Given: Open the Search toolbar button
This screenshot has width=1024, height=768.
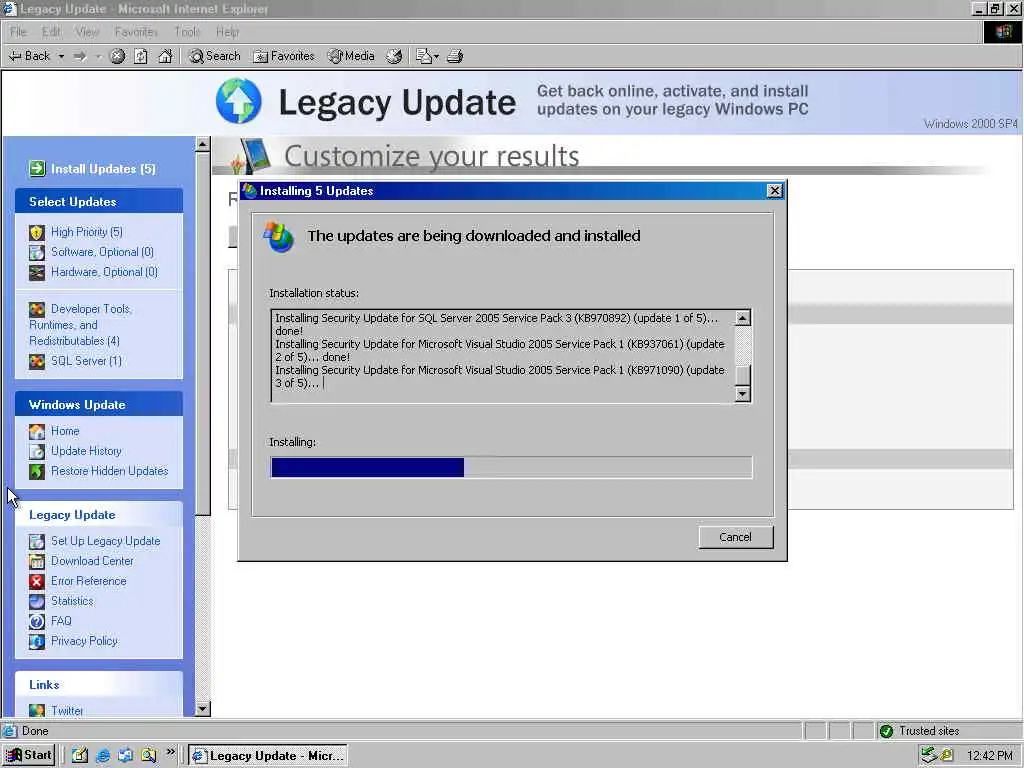Looking at the screenshot, I should pos(215,56).
